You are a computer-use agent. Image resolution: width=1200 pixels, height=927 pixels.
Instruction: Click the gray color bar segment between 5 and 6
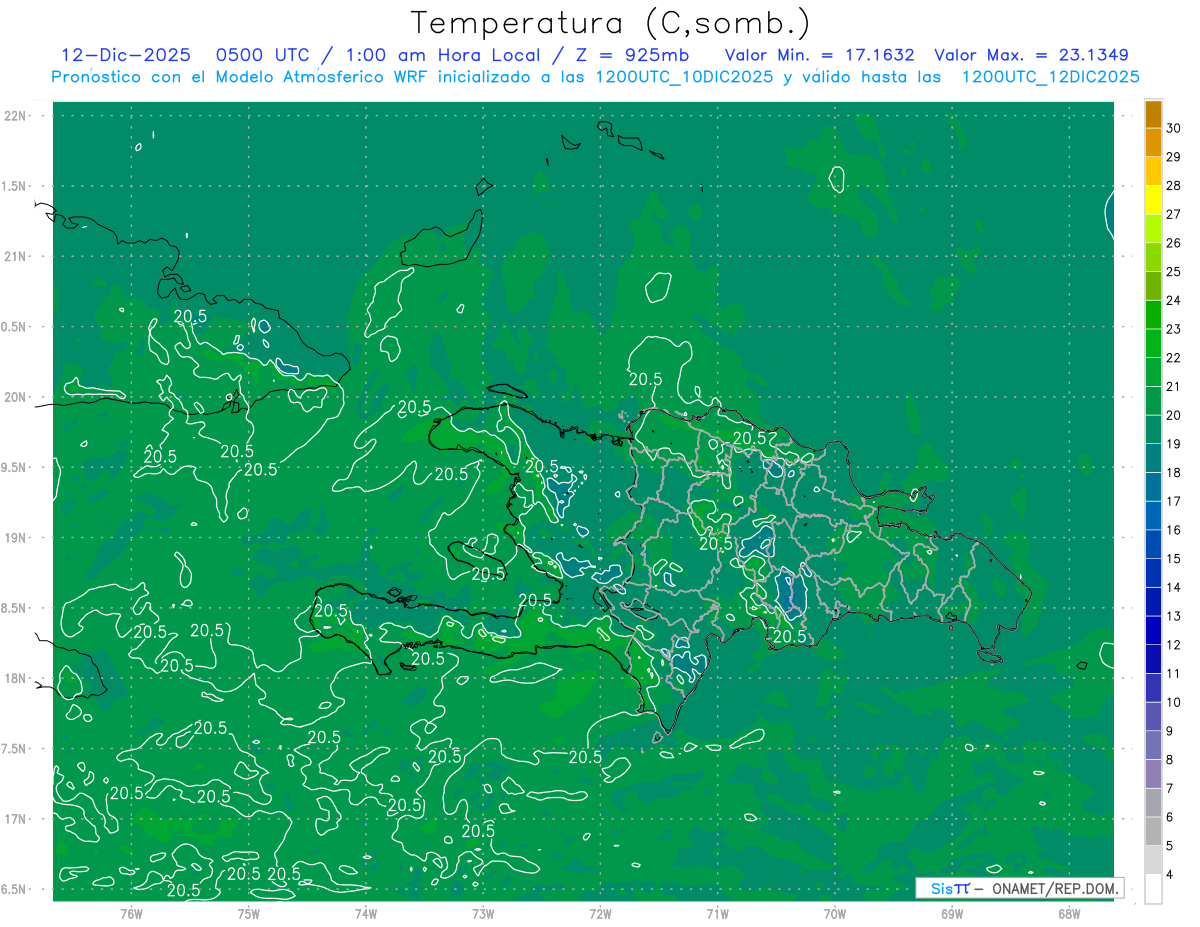pyautogui.click(x=1153, y=831)
